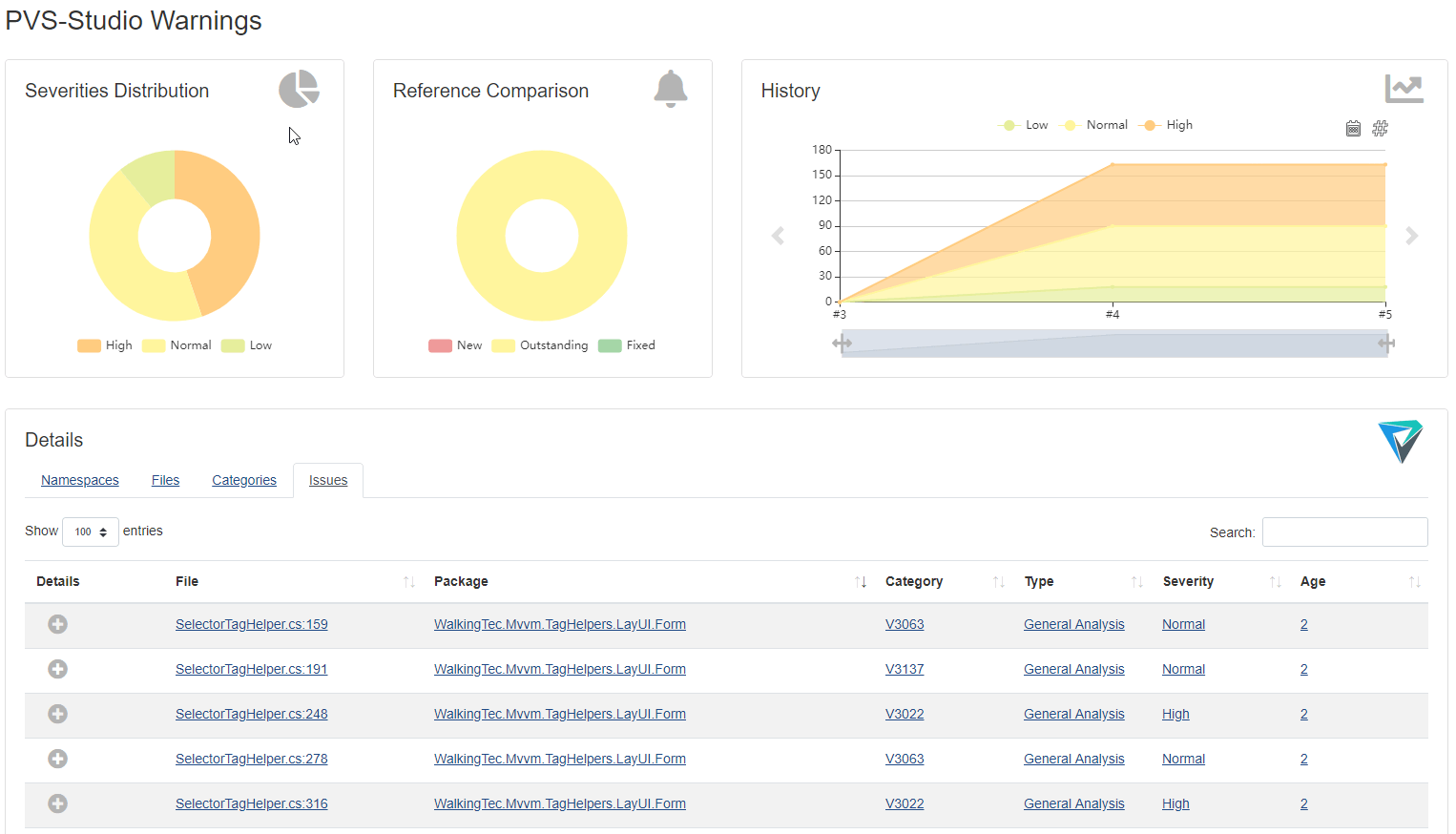
Task: Click High severity in SelectorTagHelper.cs:316 row
Action: click(1175, 803)
